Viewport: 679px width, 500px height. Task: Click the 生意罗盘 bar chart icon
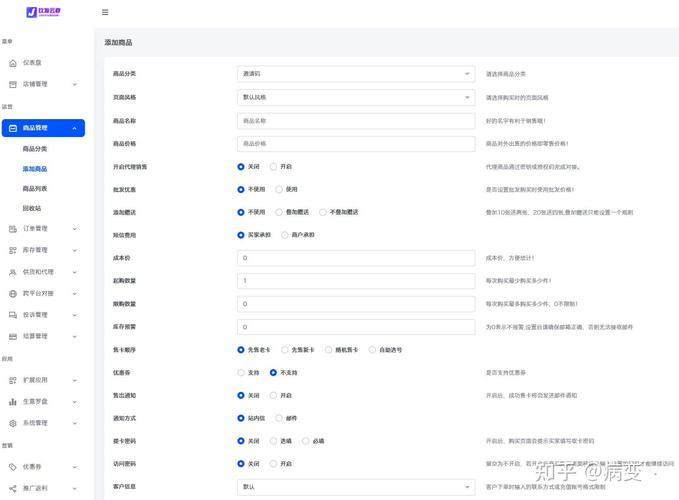[13, 402]
